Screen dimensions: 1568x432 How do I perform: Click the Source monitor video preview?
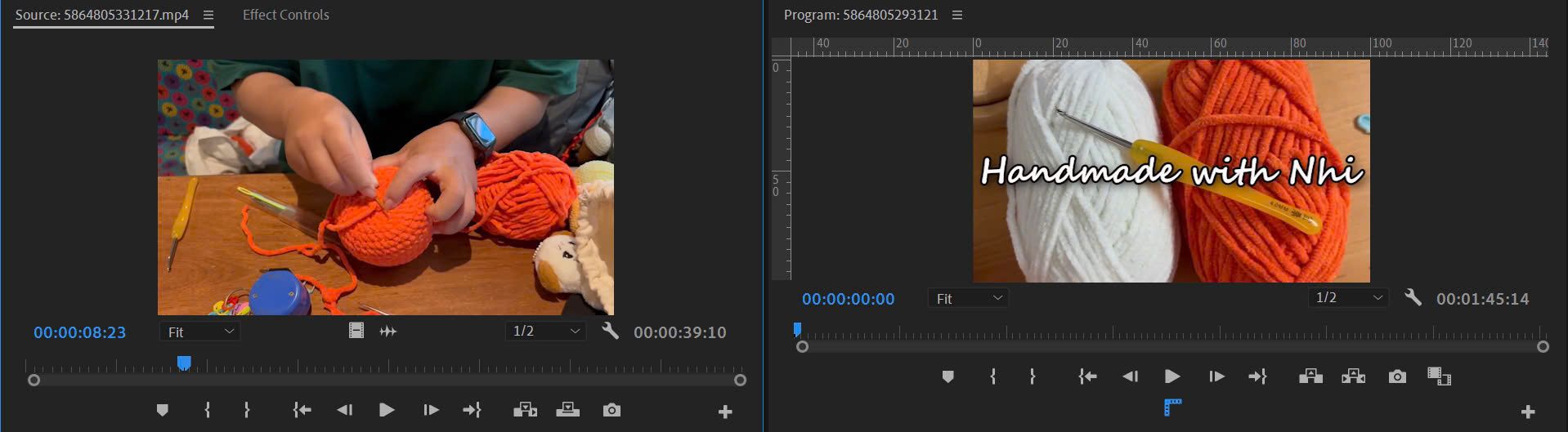pyautogui.click(x=386, y=187)
